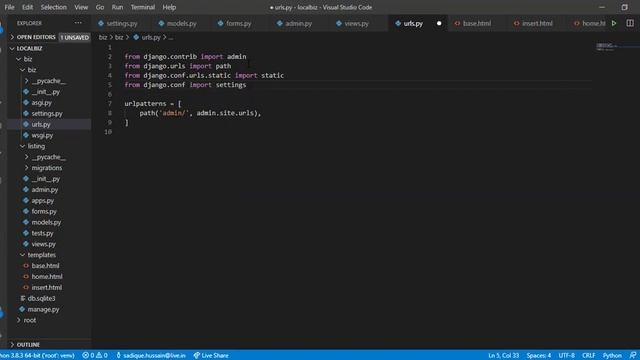This screenshot has height=360, width=640.
Task: Change line endings via CRLF
Action: (589, 355)
